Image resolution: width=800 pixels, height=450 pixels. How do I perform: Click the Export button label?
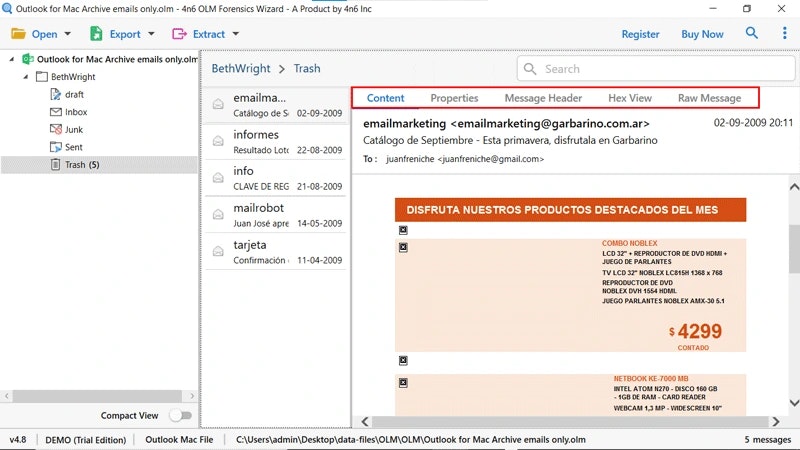125,34
